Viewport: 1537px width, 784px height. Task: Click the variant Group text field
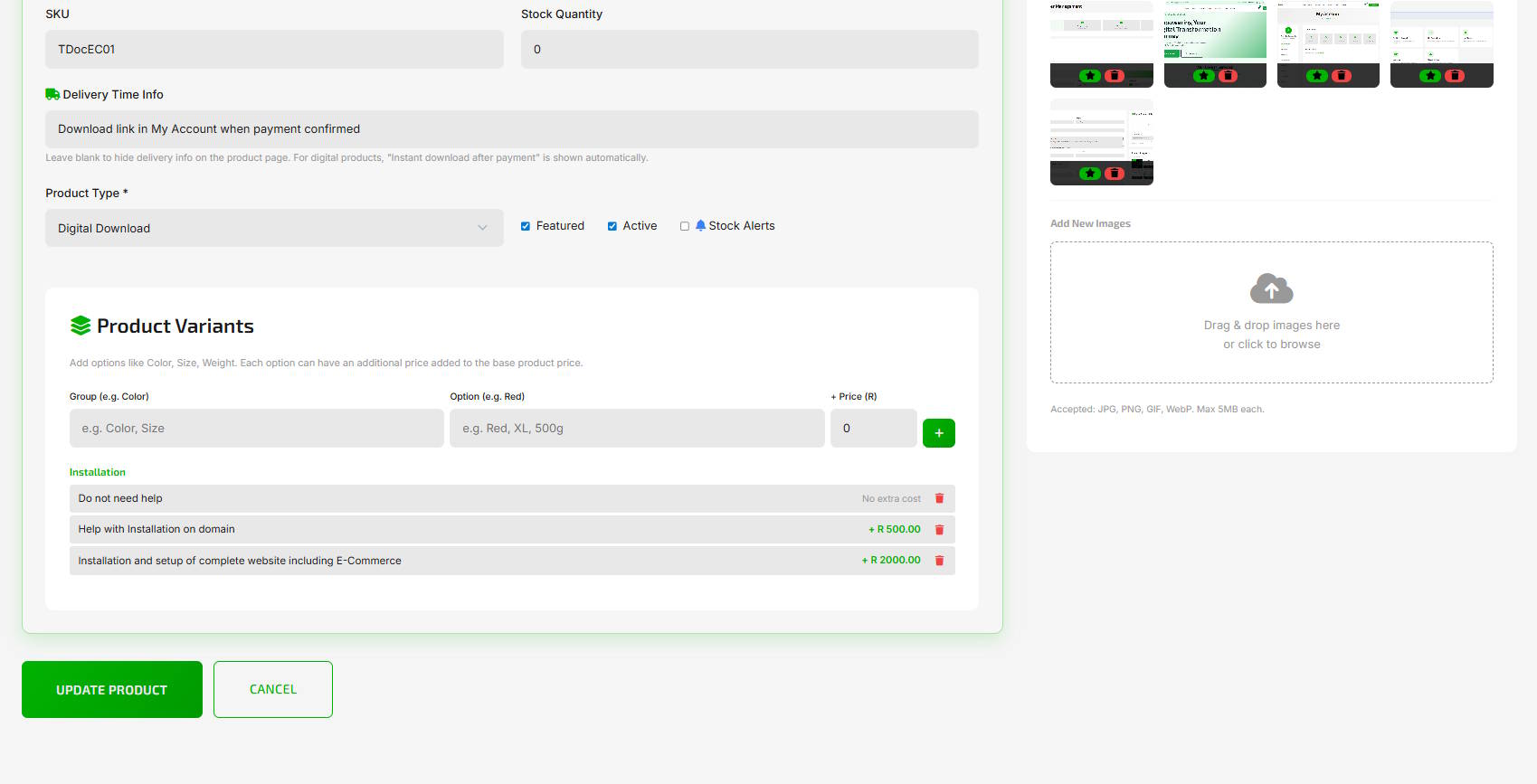coord(256,429)
